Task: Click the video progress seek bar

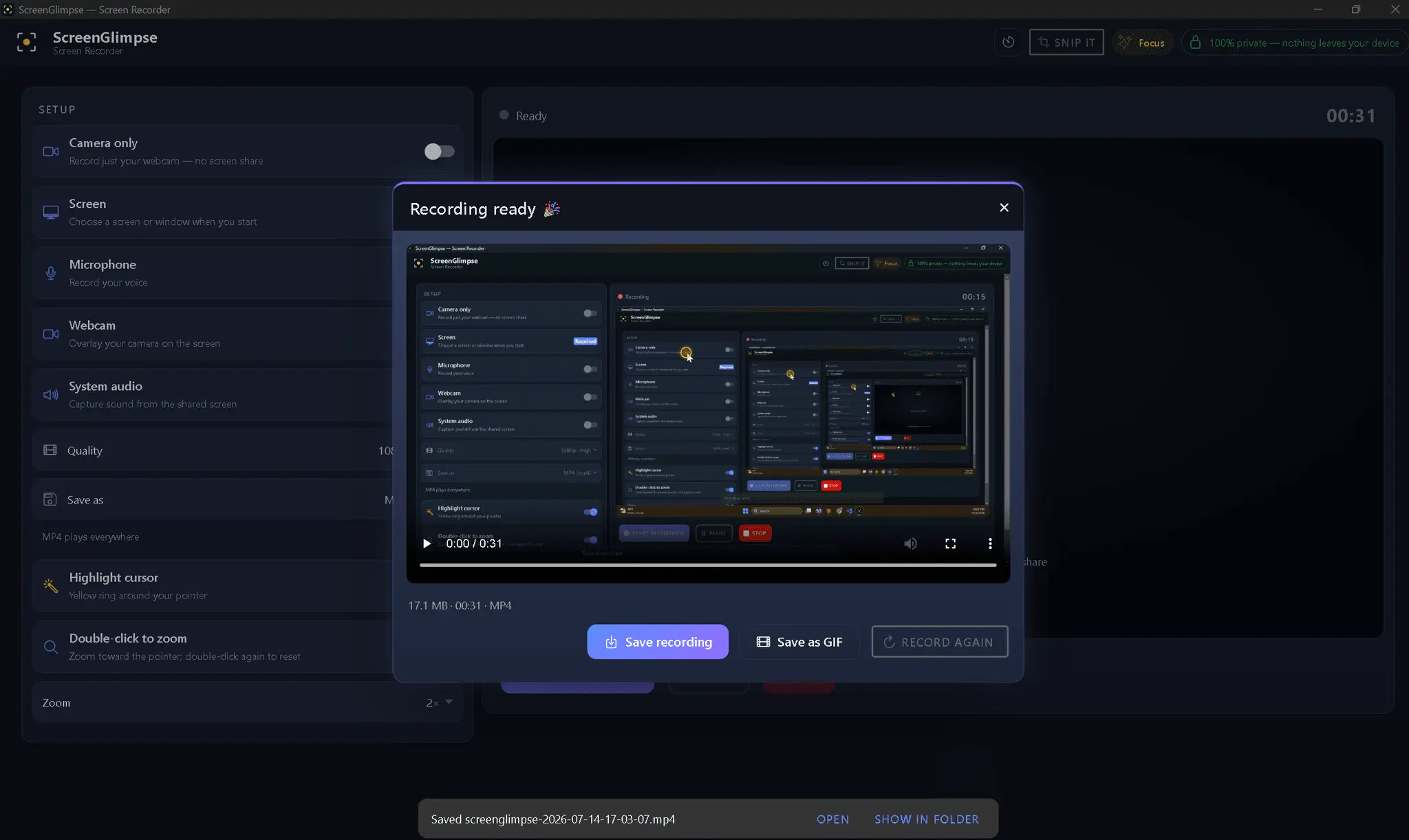Action: pos(708,565)
